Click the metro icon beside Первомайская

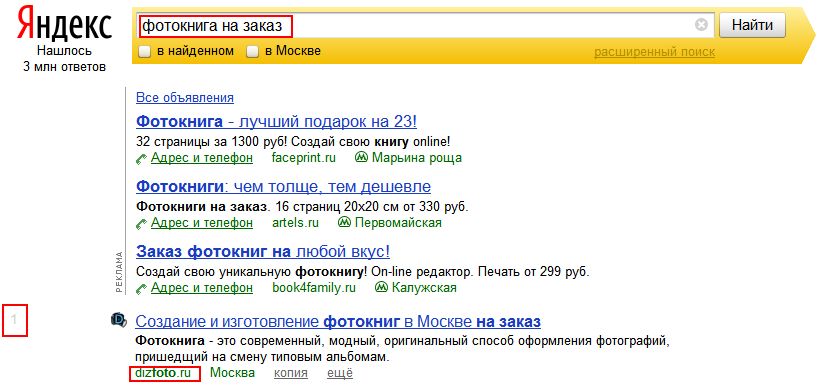pos(344,222)
